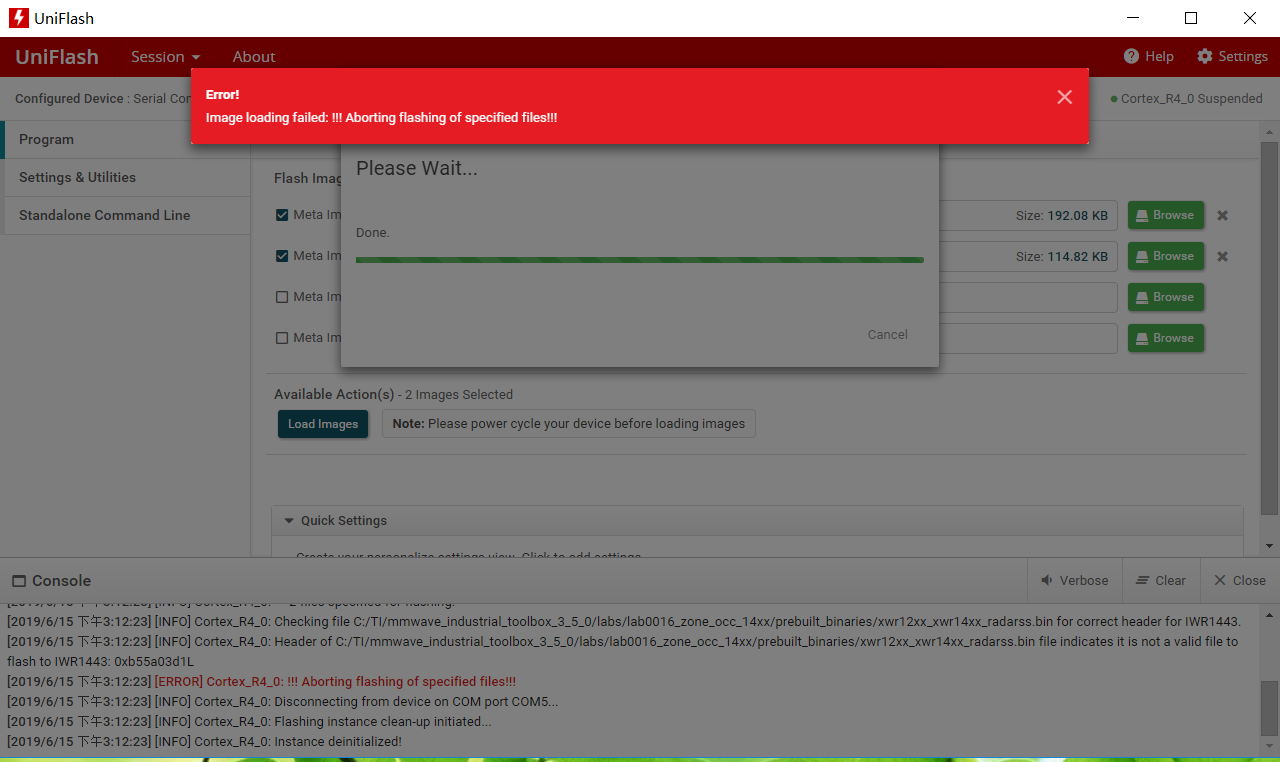Image resolution: width=1280 pixels, height=762 pixels.
Task: Click the UniFlash title bar app icon
Action: 18,18
